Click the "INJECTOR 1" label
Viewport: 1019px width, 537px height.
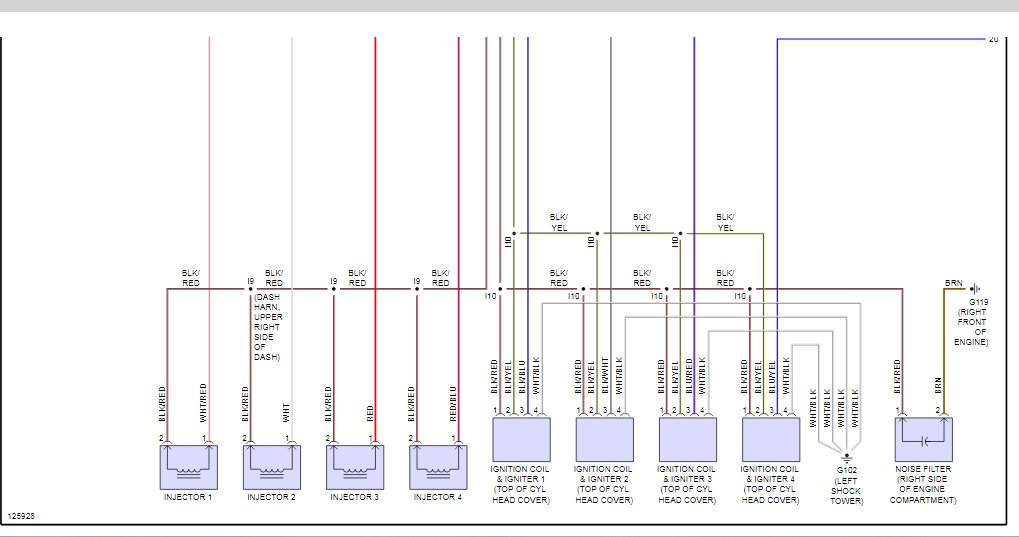point(188,497)
